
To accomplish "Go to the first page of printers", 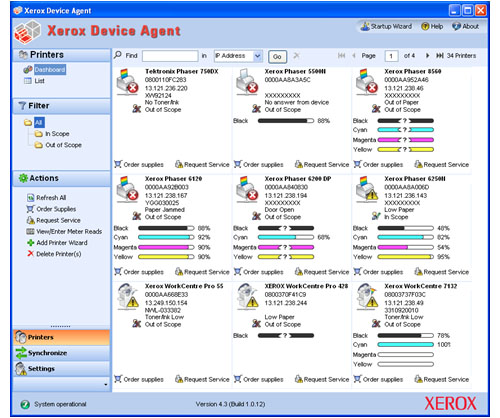I will 341,56.
